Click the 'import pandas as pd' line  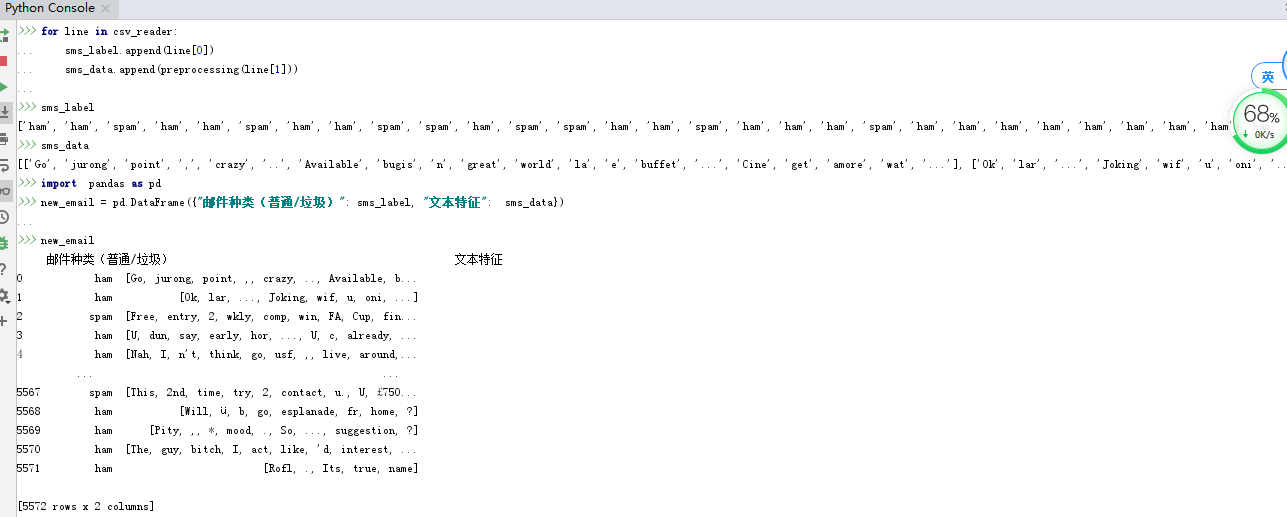point(101,183)
